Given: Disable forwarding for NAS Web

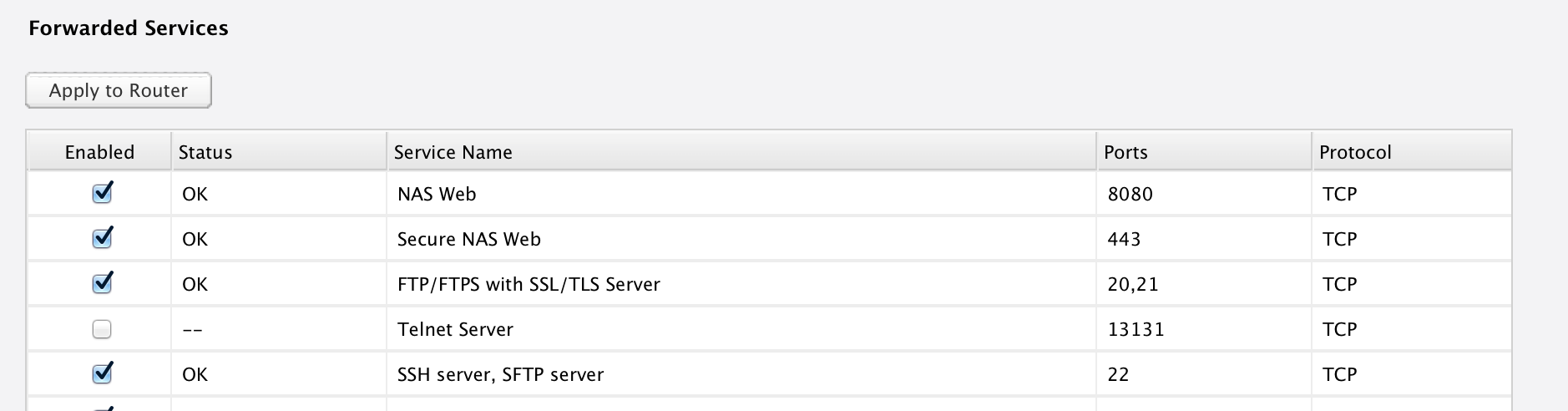Looking at the screenshot, I should pos(102,193).
